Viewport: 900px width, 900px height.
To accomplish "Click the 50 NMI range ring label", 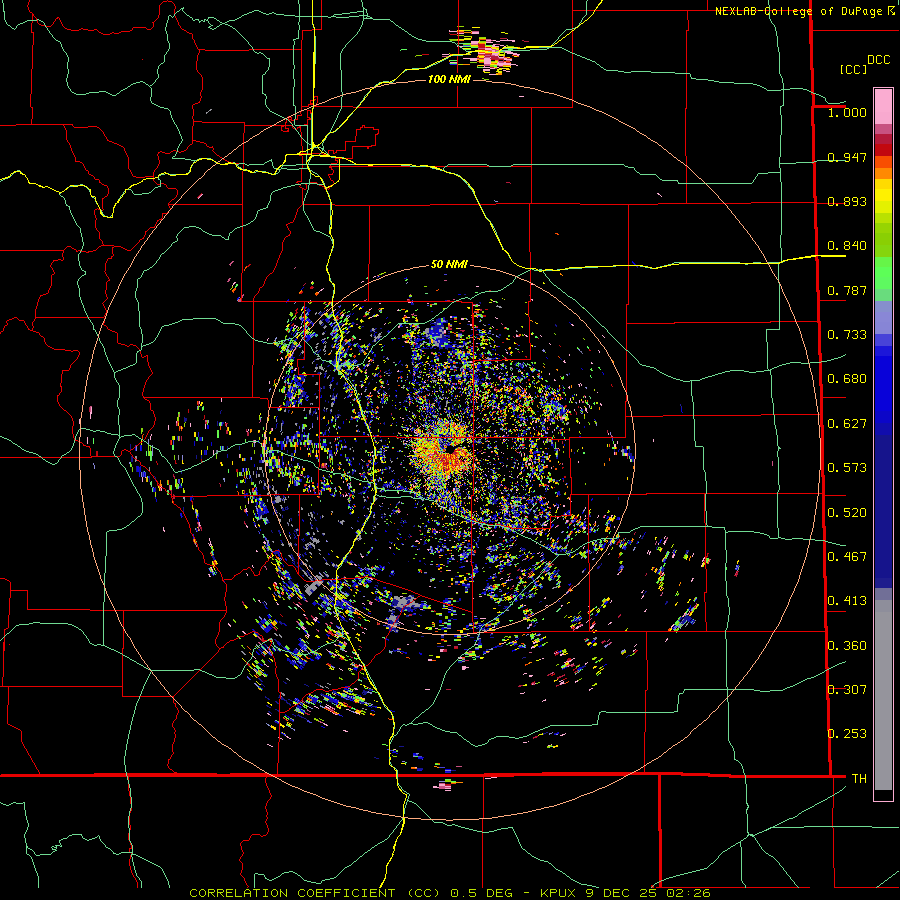I will pos(449,264).
